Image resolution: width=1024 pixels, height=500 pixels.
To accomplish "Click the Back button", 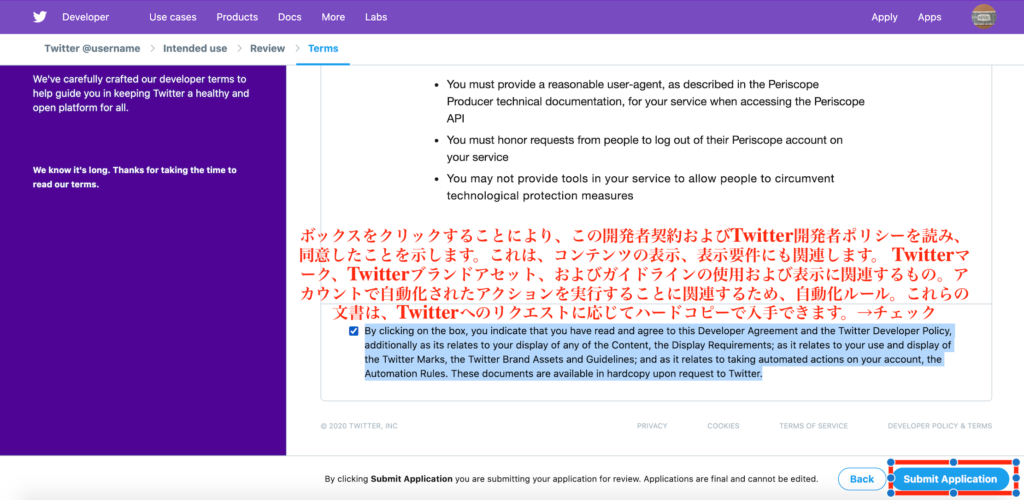I will click(861, 479).
